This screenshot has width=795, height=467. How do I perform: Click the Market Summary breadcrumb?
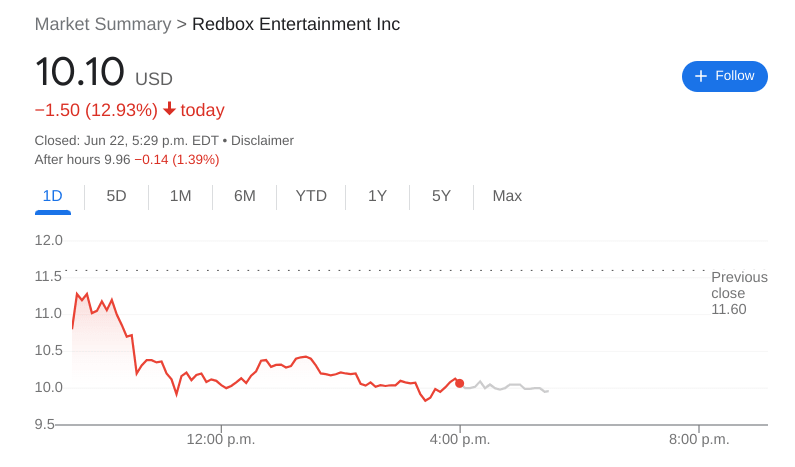(102, 24)
